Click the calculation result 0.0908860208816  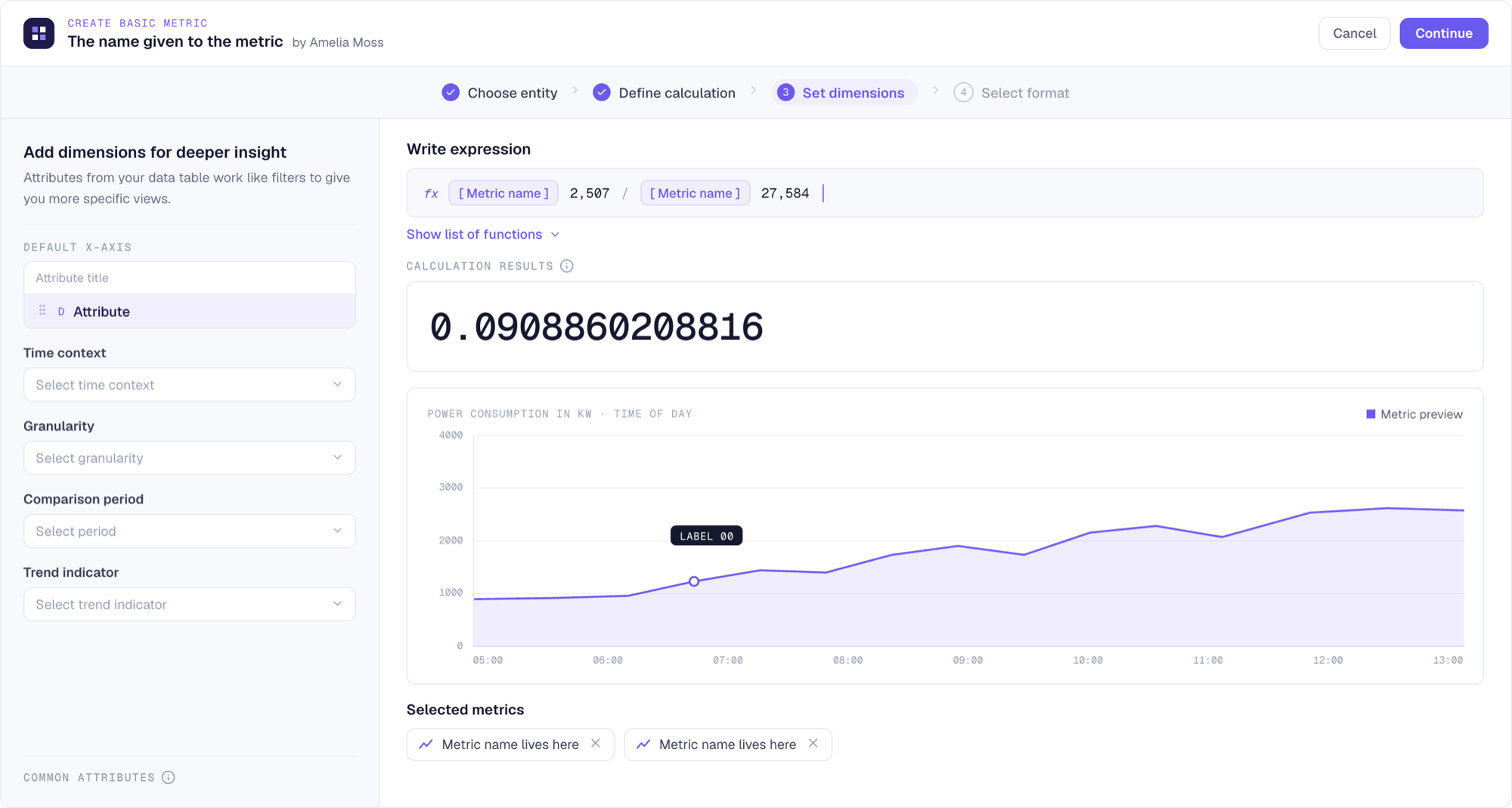click(x=596, y=327)
